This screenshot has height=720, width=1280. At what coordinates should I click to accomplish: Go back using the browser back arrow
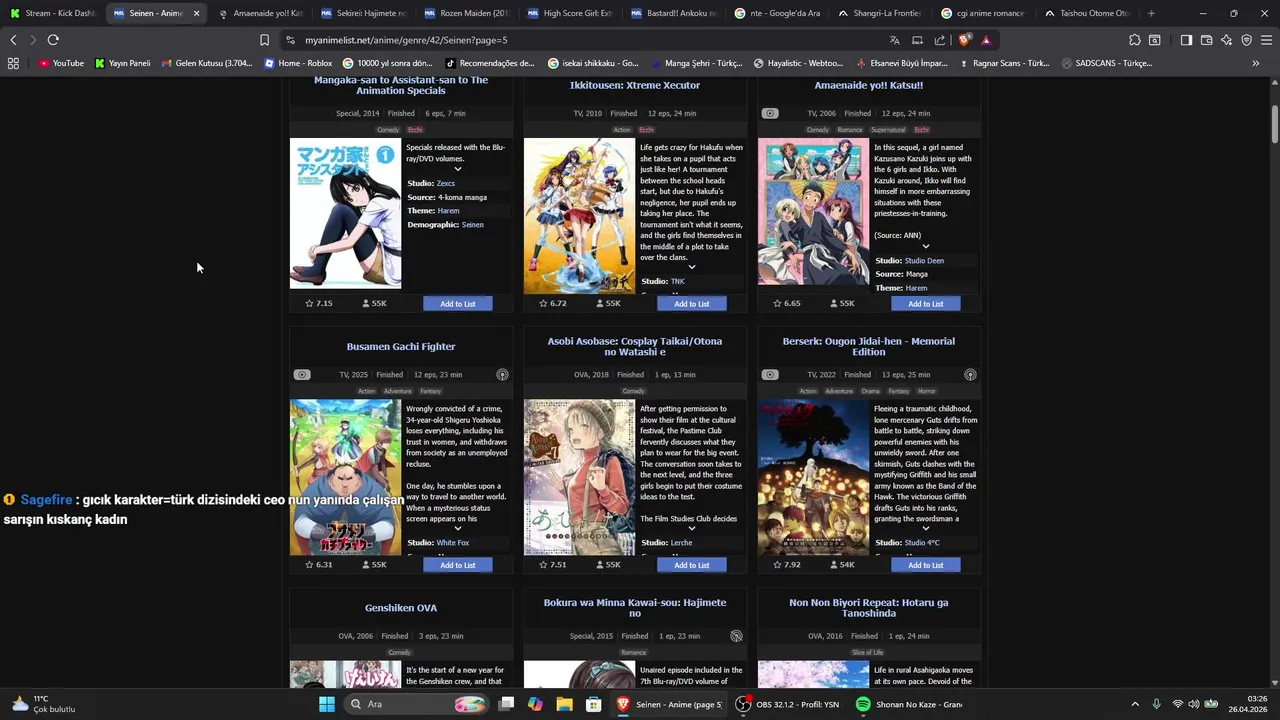click(13, 40)
